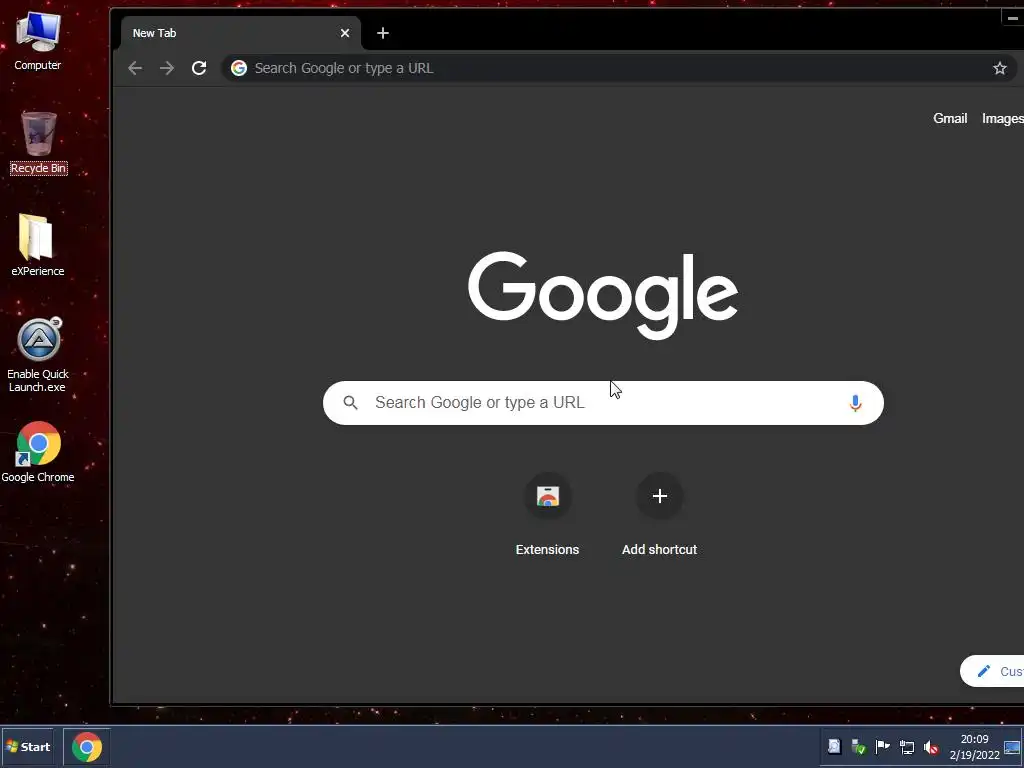Click the forward navigation arrow
Screen dimensions: 1024x768
(x=167, y=68)
